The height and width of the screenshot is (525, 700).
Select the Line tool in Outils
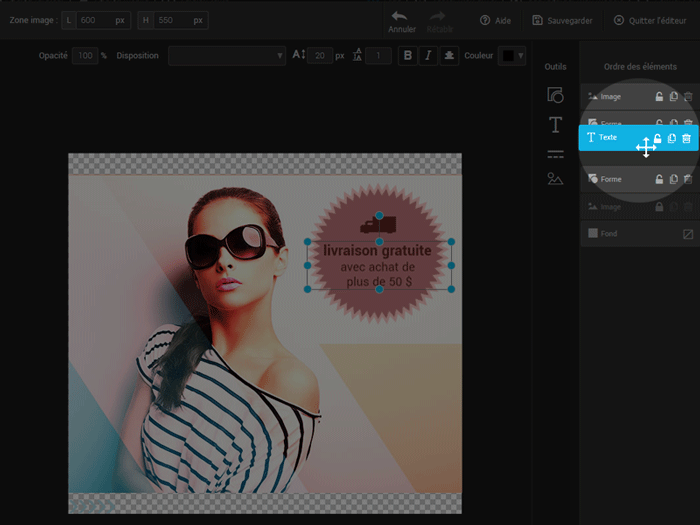tap(555, 154)
